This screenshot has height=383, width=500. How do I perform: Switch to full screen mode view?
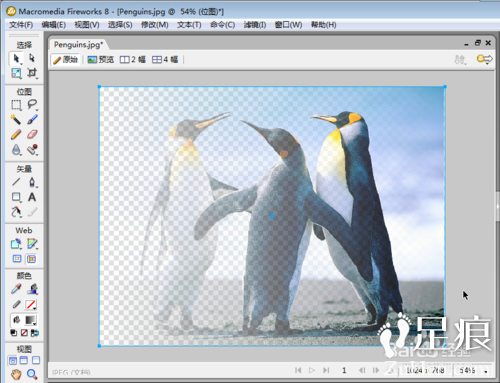point(36,360)
